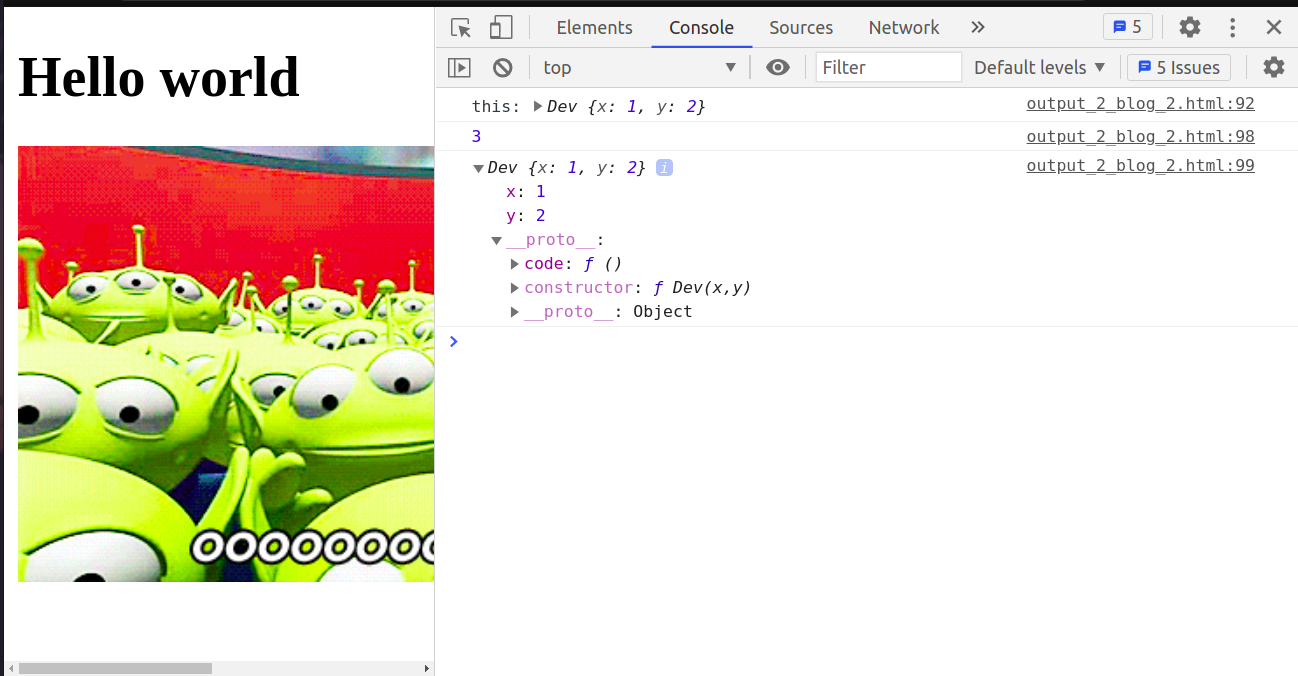Open DevTools settings gear icon
The height and width of the screenshot is (676, 1298).
pyautogui.click(x=1189, y=28)
